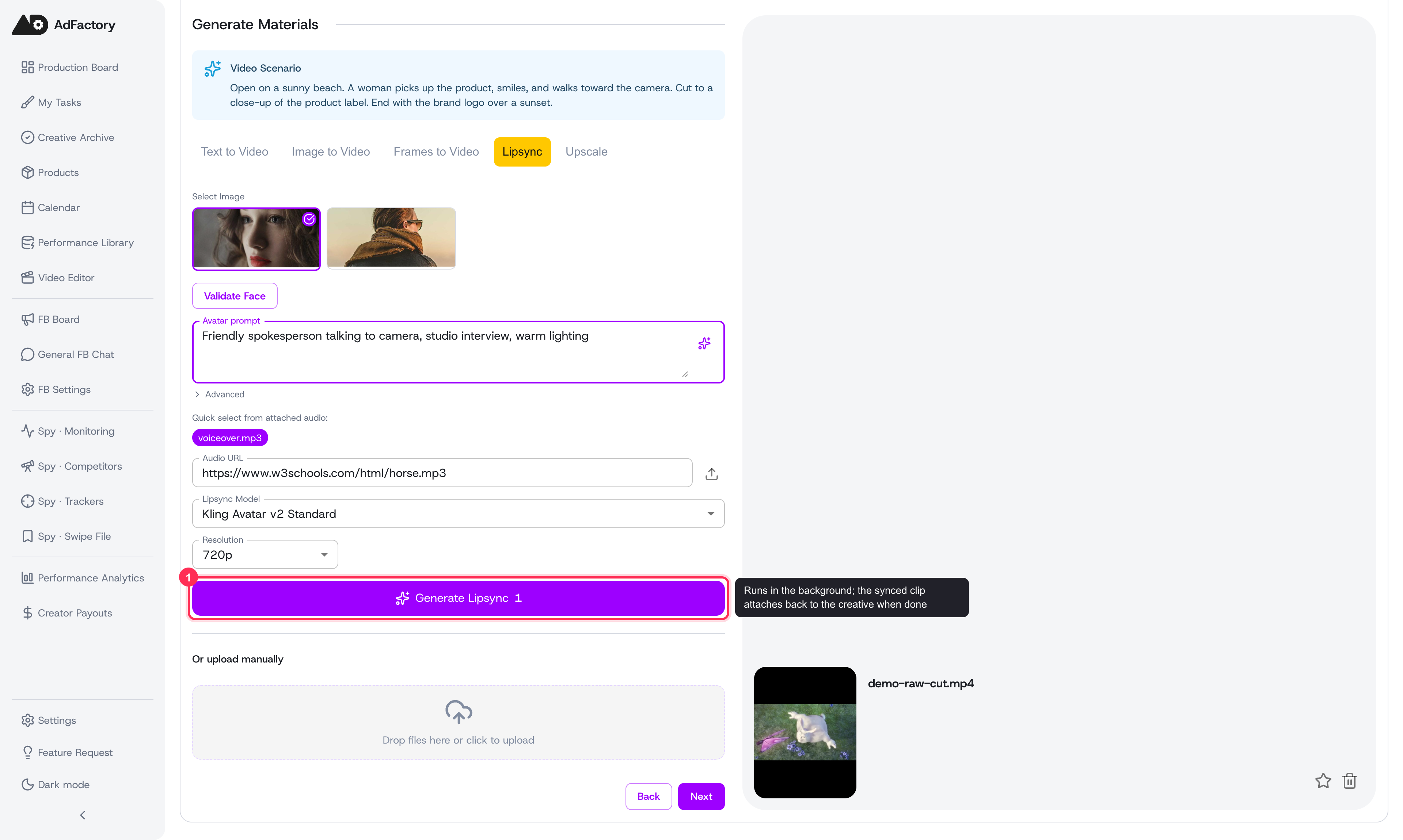The image size is (1403, 840).
Task: Click the Audio URL input field
Action: pyautogui.click(x=442, y=473)
